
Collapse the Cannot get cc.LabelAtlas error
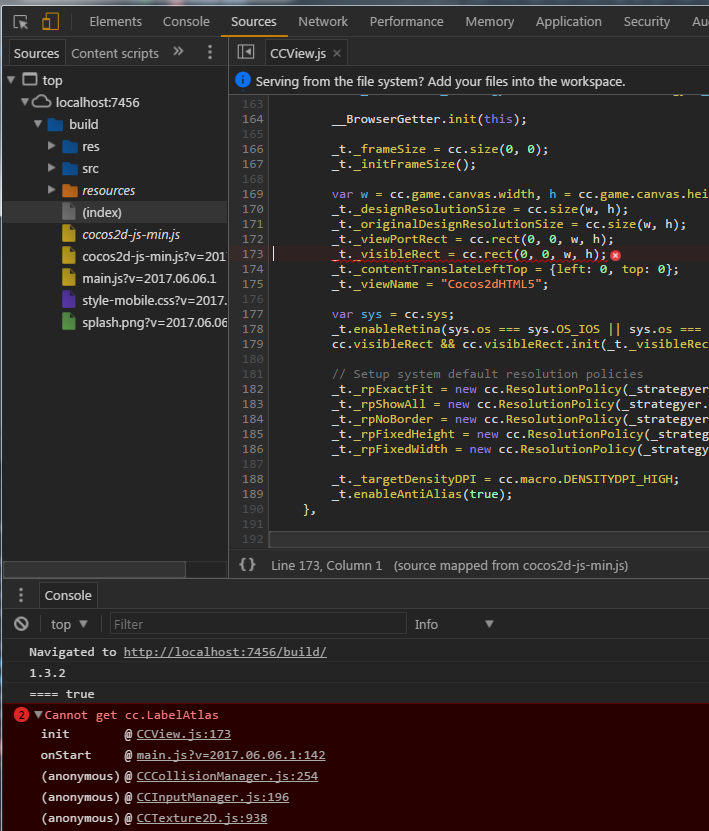(39, 715)
